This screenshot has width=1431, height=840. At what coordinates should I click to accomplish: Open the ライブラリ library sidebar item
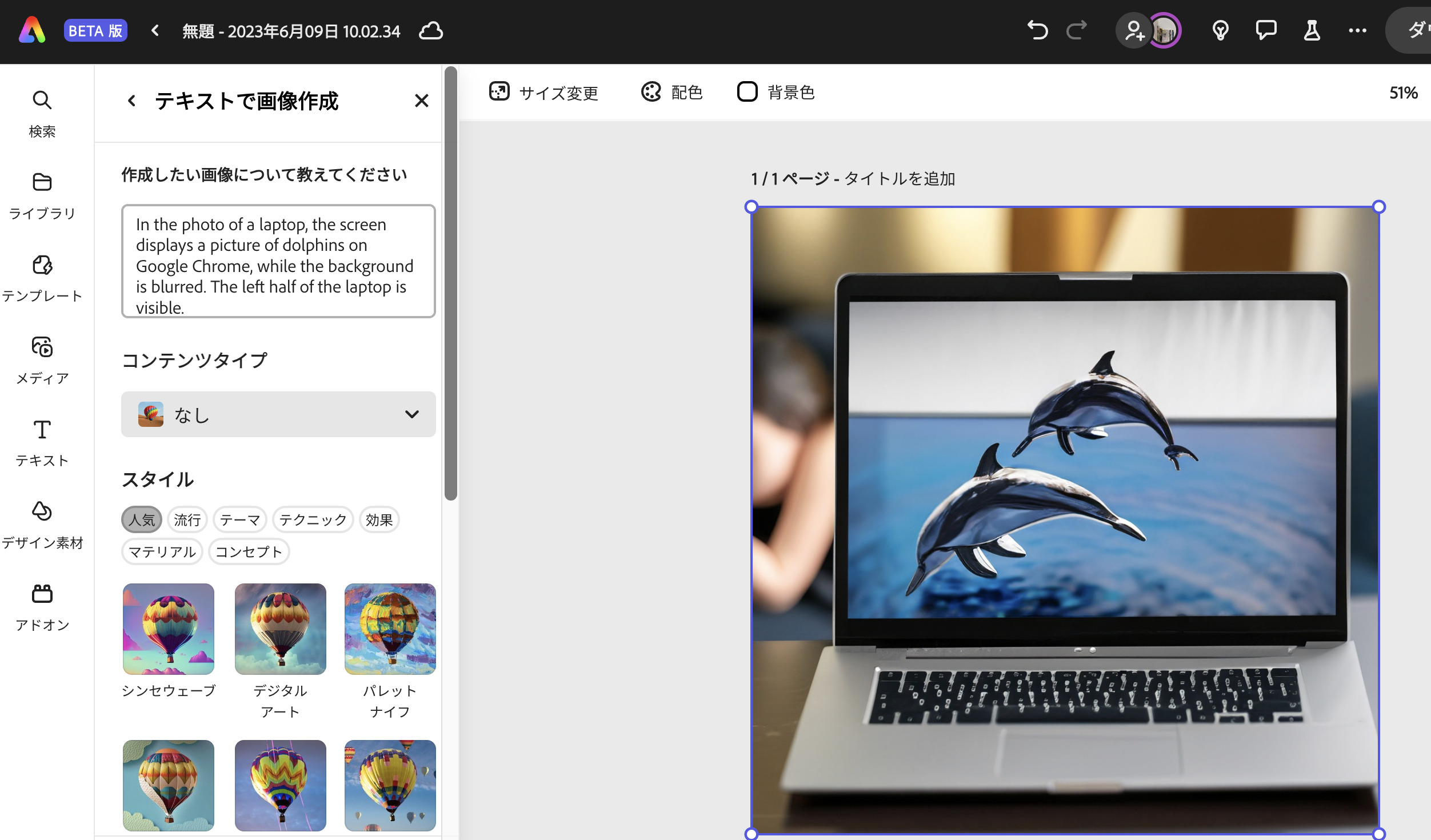[x=42, y=197]
